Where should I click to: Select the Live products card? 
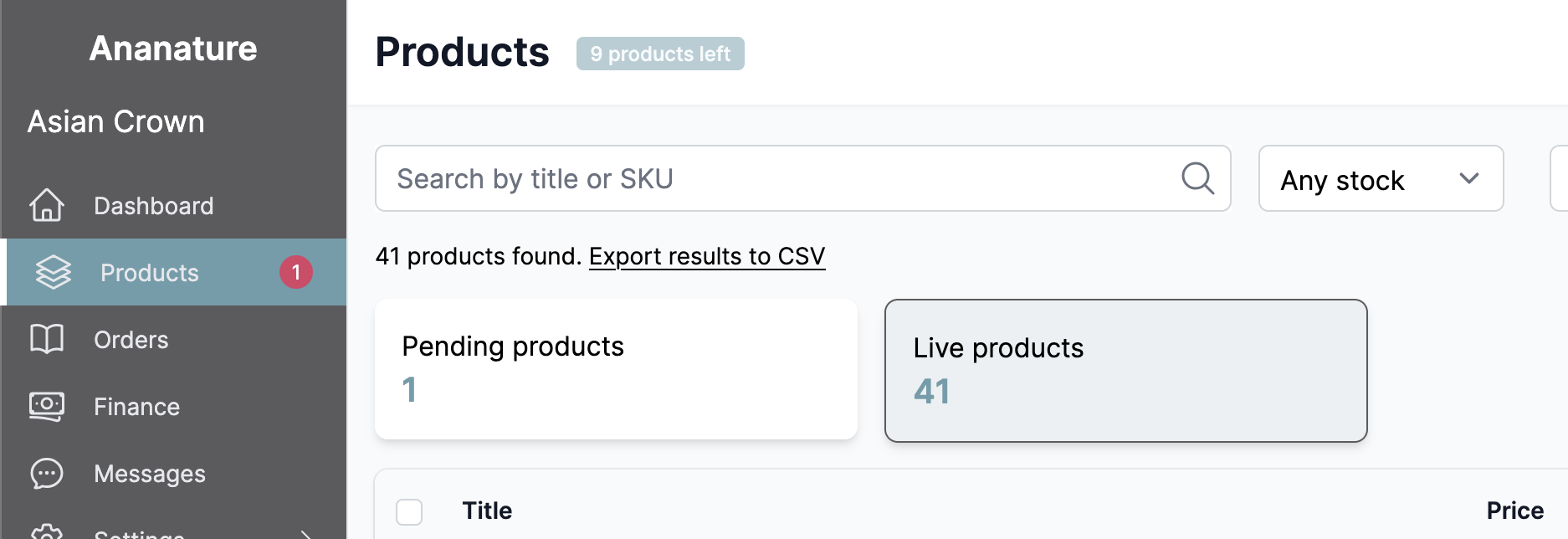click(1125, 369)
